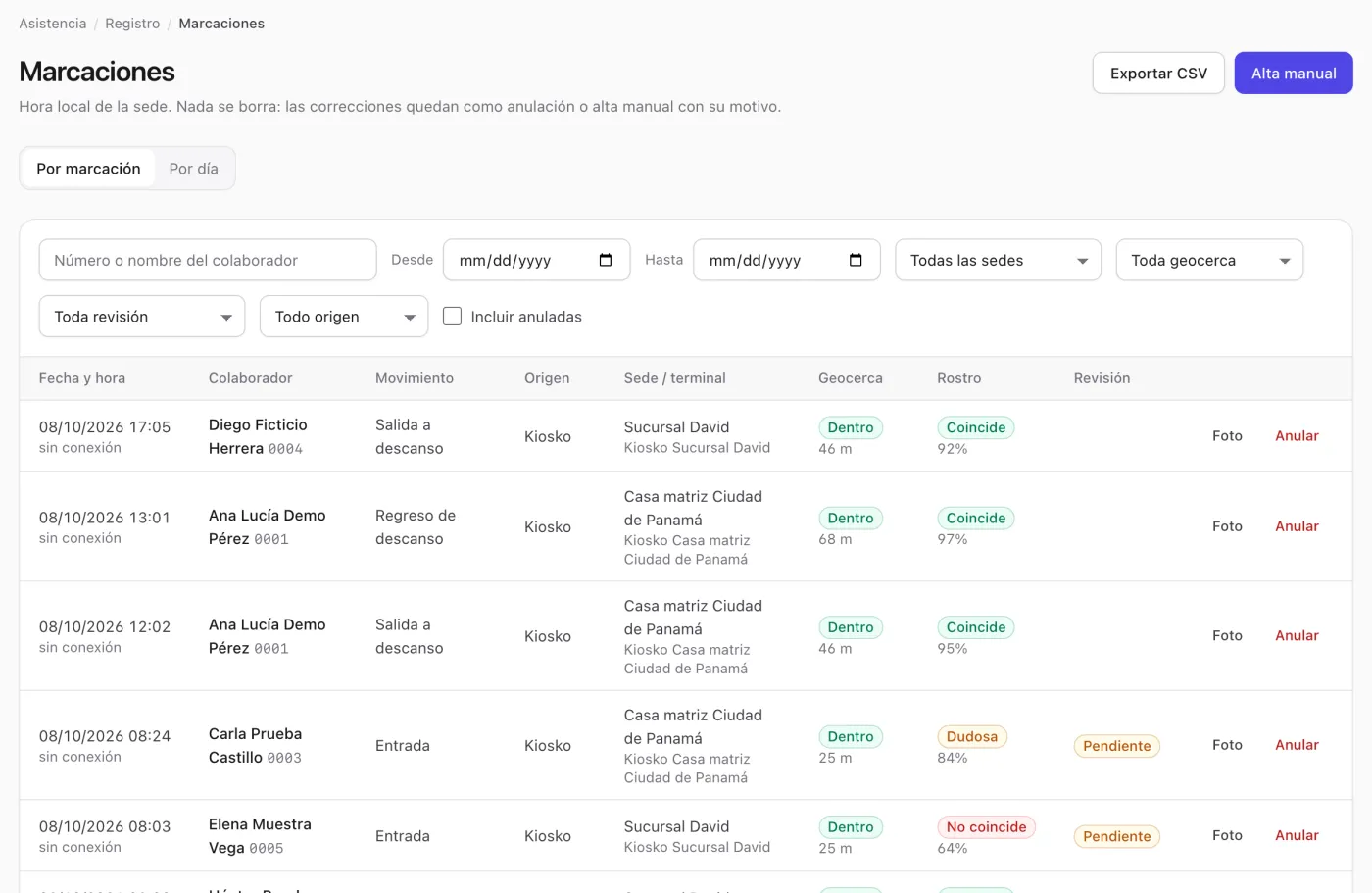Click the Dudosa face badge
Image resolution: width=1372 pixels, height=893 pixels.
pyautogui.click(x=972, y=736)
